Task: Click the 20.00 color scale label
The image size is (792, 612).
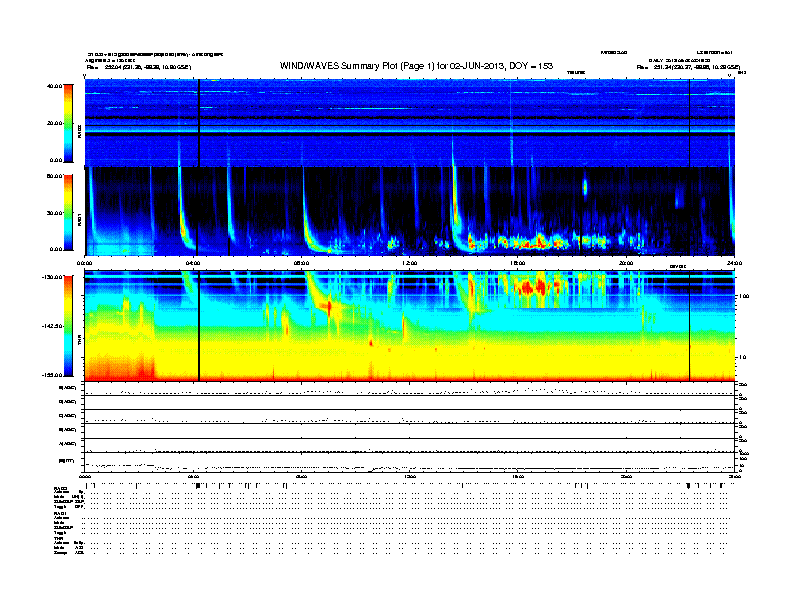Action: (55, 123)
